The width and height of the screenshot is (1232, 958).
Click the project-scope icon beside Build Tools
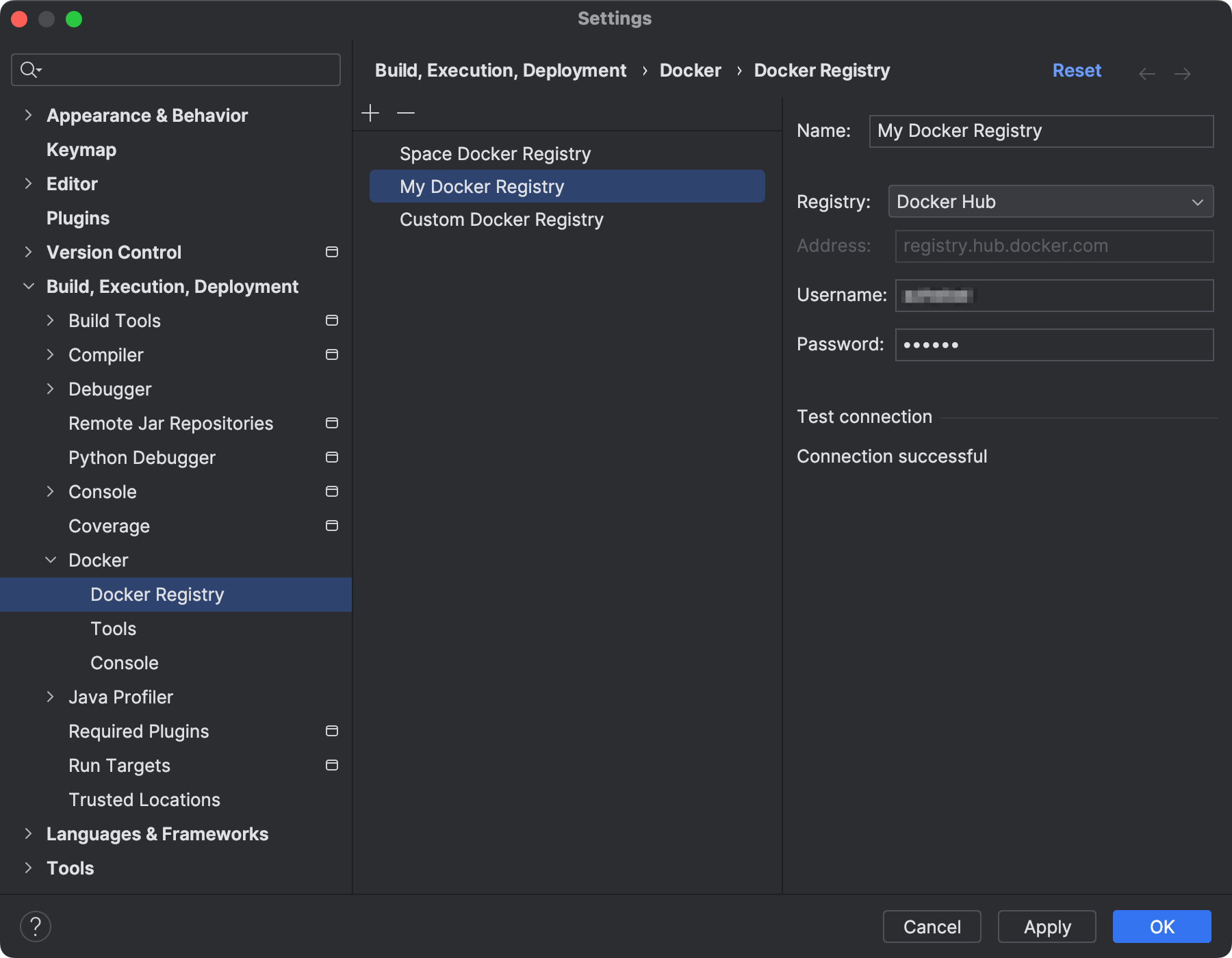[331, 320]
